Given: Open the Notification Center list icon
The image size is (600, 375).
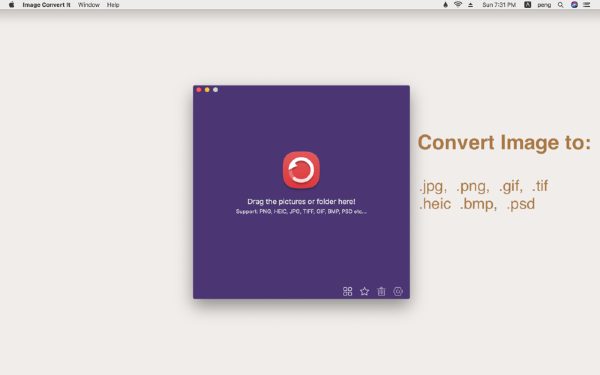Looking at the screenshot, I should [x=587, y=5].
